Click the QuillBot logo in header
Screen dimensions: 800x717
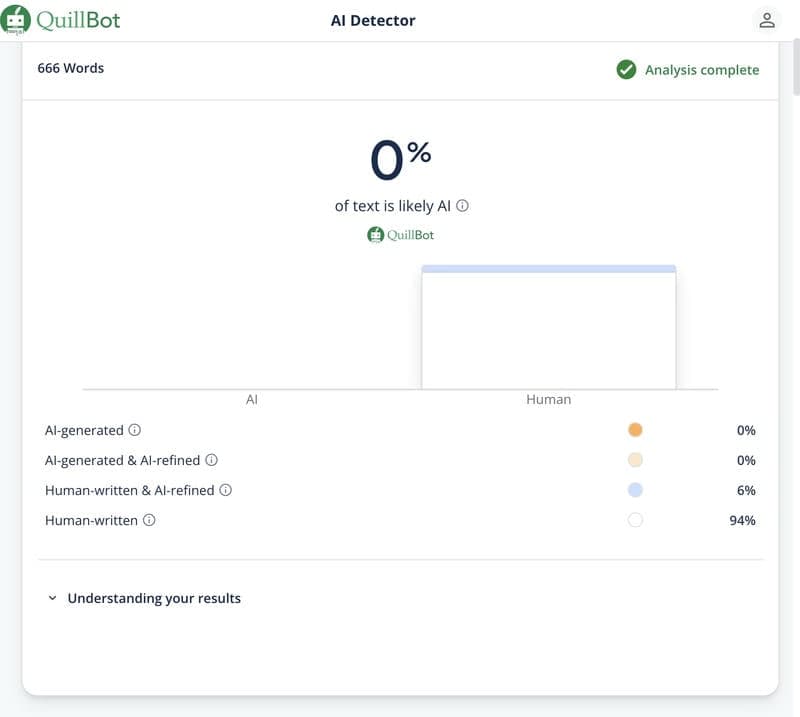pyautogui.click(x=60, y=20)
